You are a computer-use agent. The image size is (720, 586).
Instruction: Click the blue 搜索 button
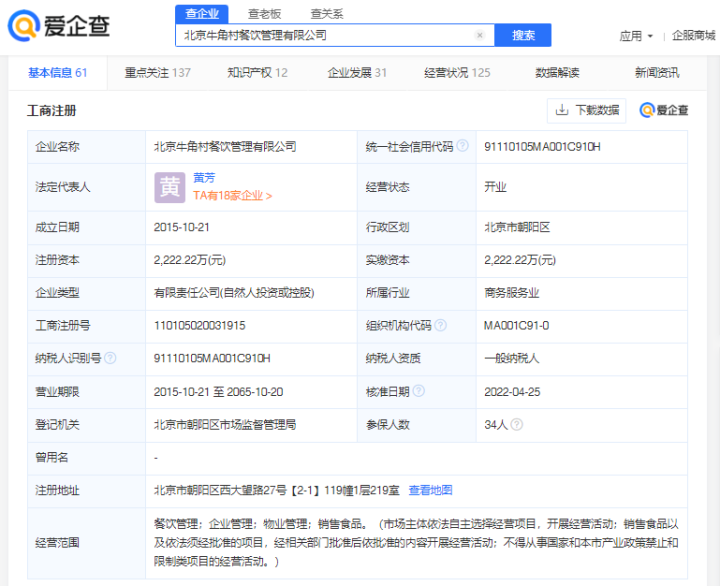523,35
